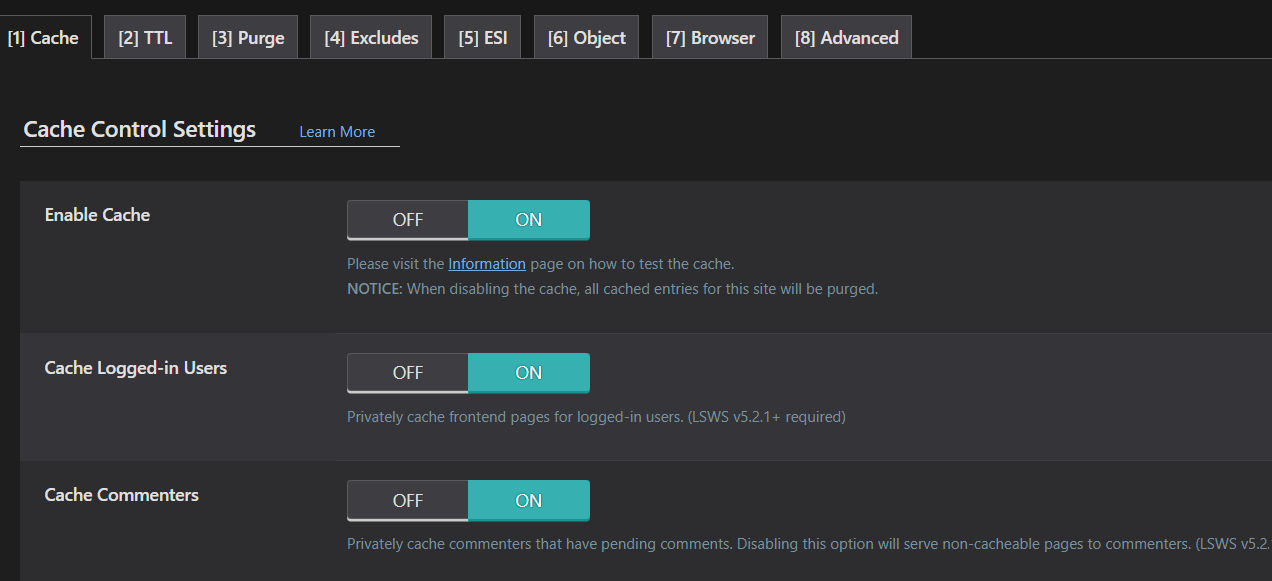Screen dimensions: 1272x581
Task: Open the Information page link
Action: [x=487, y=264]
